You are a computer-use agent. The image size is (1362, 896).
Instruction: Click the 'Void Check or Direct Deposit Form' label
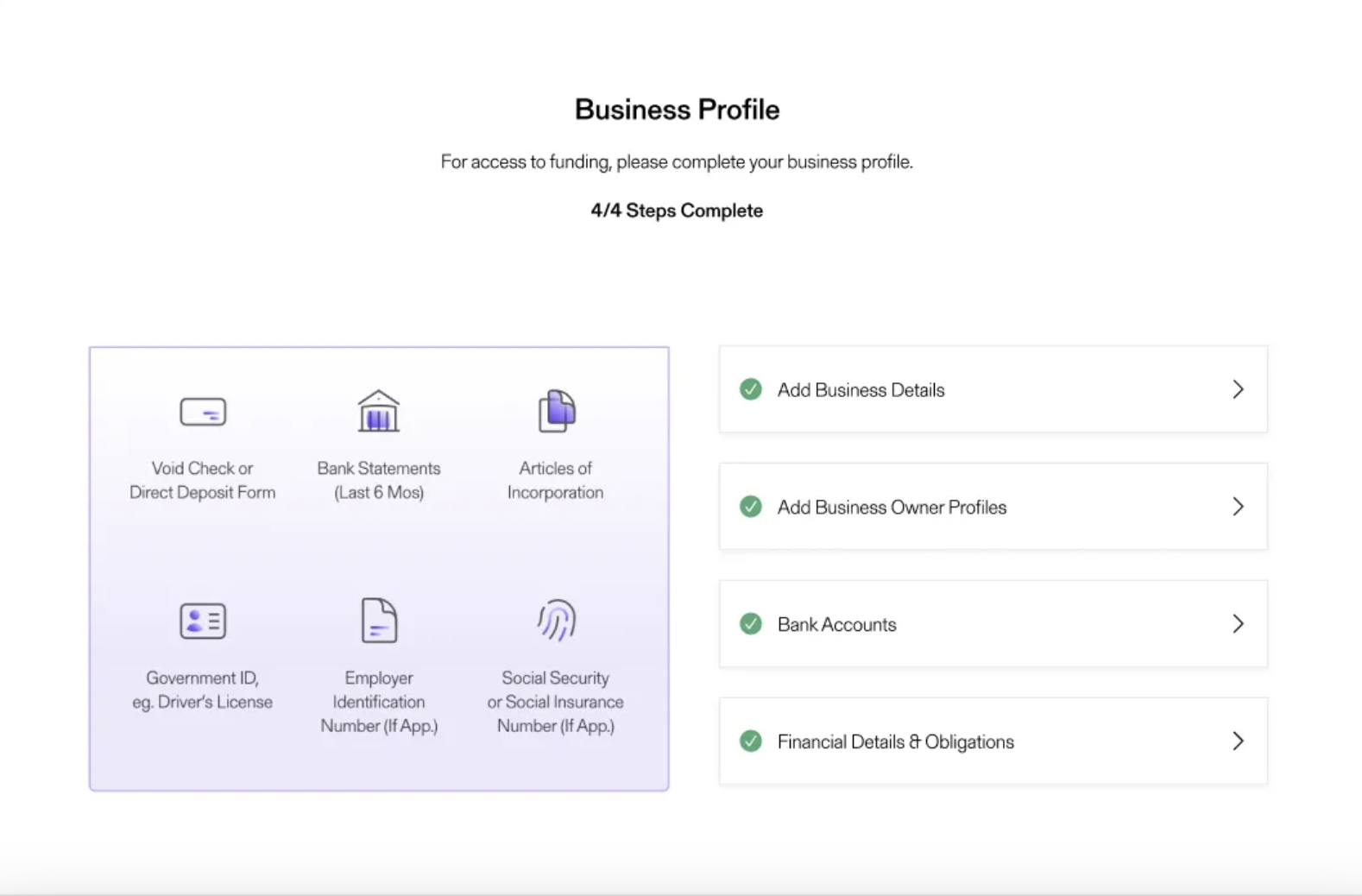click(203, 480)
